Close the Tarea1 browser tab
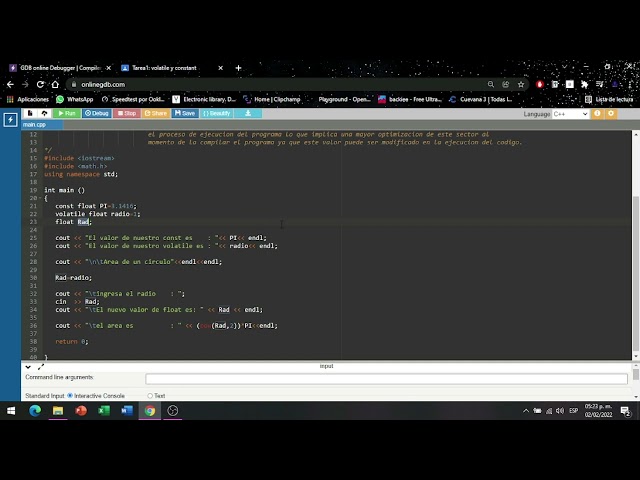 coord(220,68)
